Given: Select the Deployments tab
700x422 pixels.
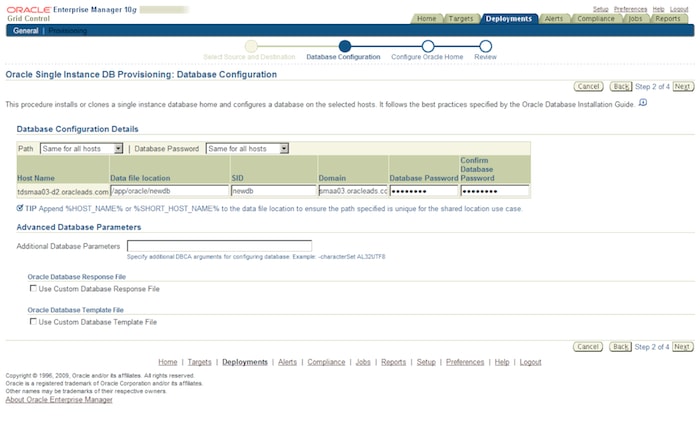Looking at the screenshot, I should click(x=509, y=19).
